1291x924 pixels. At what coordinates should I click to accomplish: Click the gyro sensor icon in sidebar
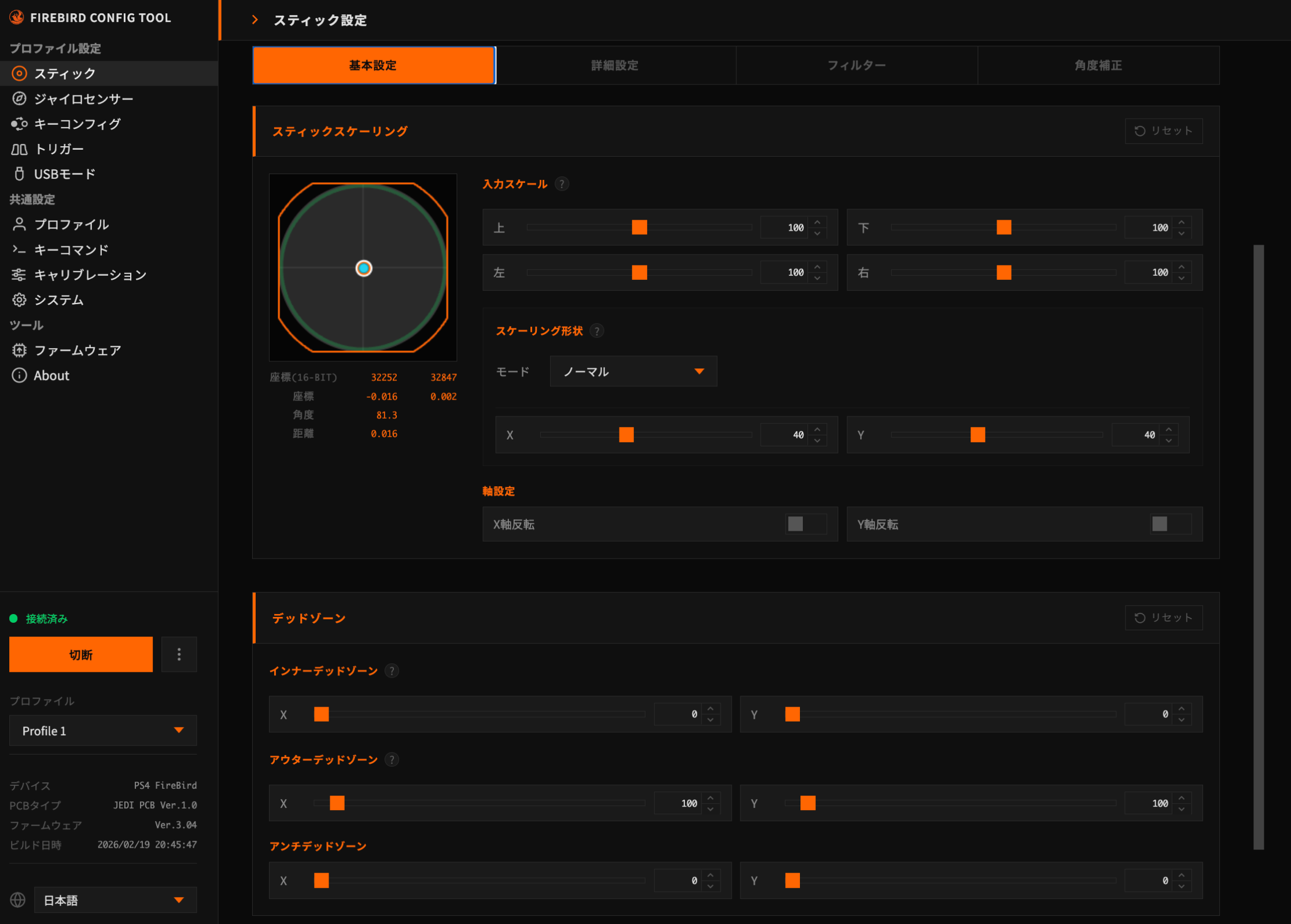pos(19,99)
